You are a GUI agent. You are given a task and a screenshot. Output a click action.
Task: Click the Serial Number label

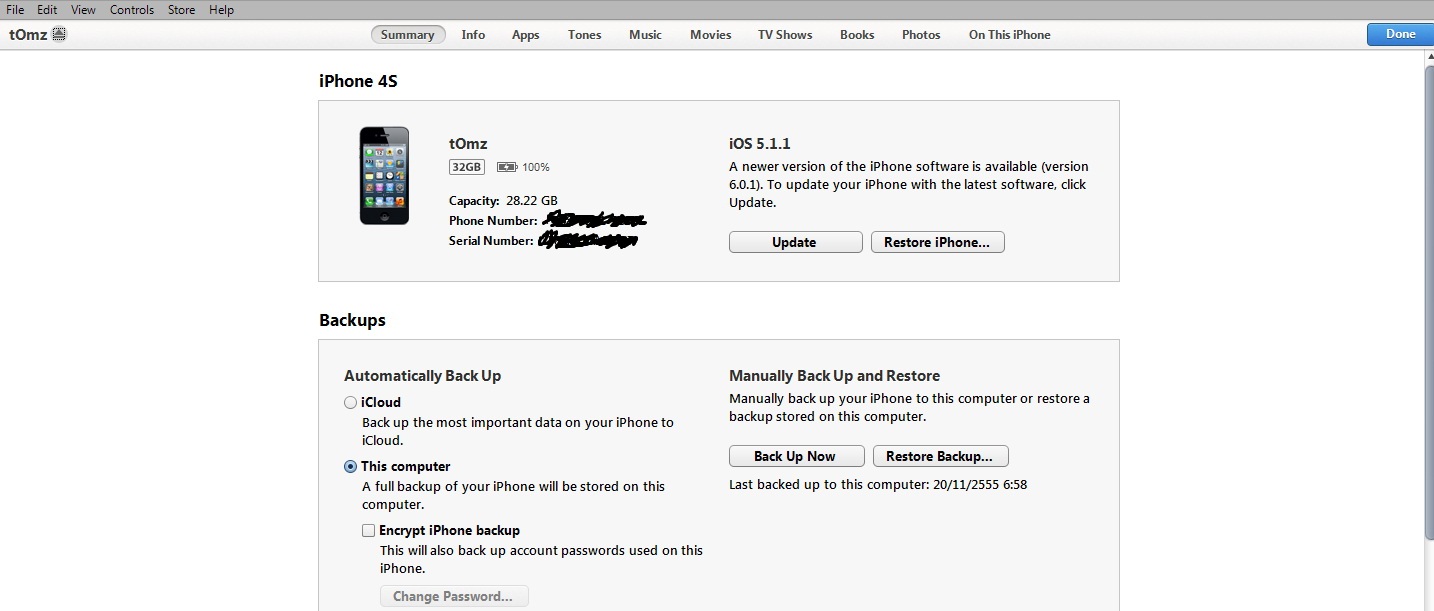[491, 241]
